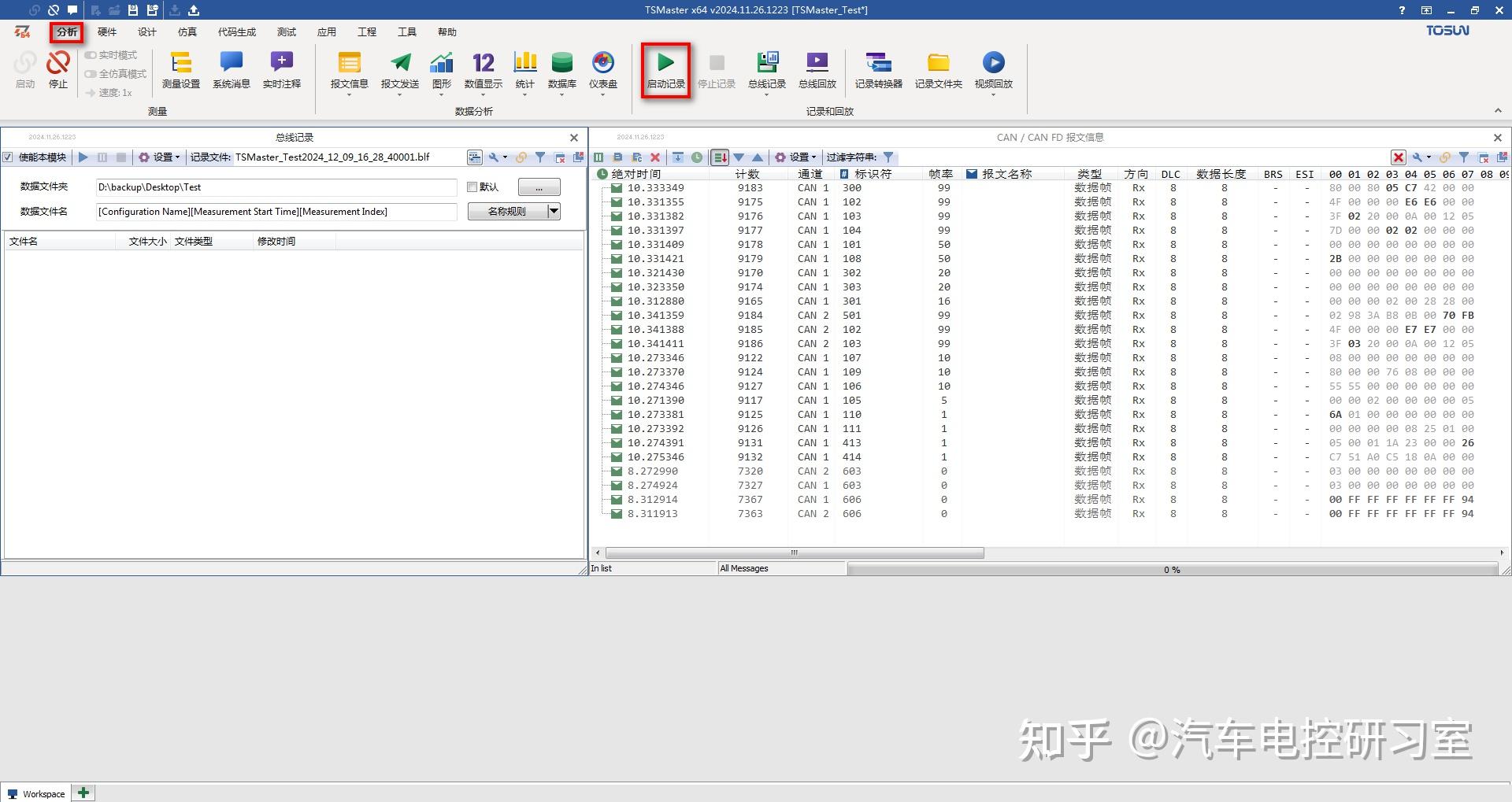Image resolution: width=1512 pixels, height=802 pixels.
Task: Open the 视频回放 (Video Playback) tool
Action: [x=993, y=71]
